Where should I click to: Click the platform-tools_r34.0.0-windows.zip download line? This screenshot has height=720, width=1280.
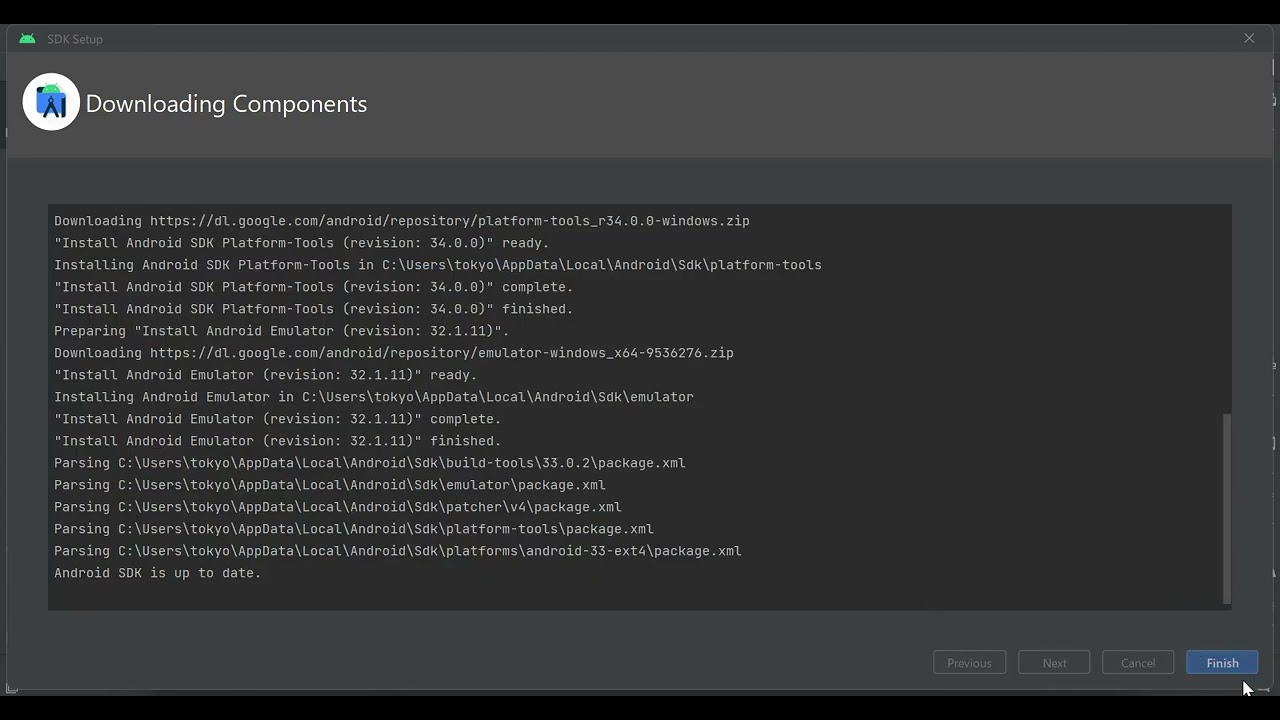401,221
